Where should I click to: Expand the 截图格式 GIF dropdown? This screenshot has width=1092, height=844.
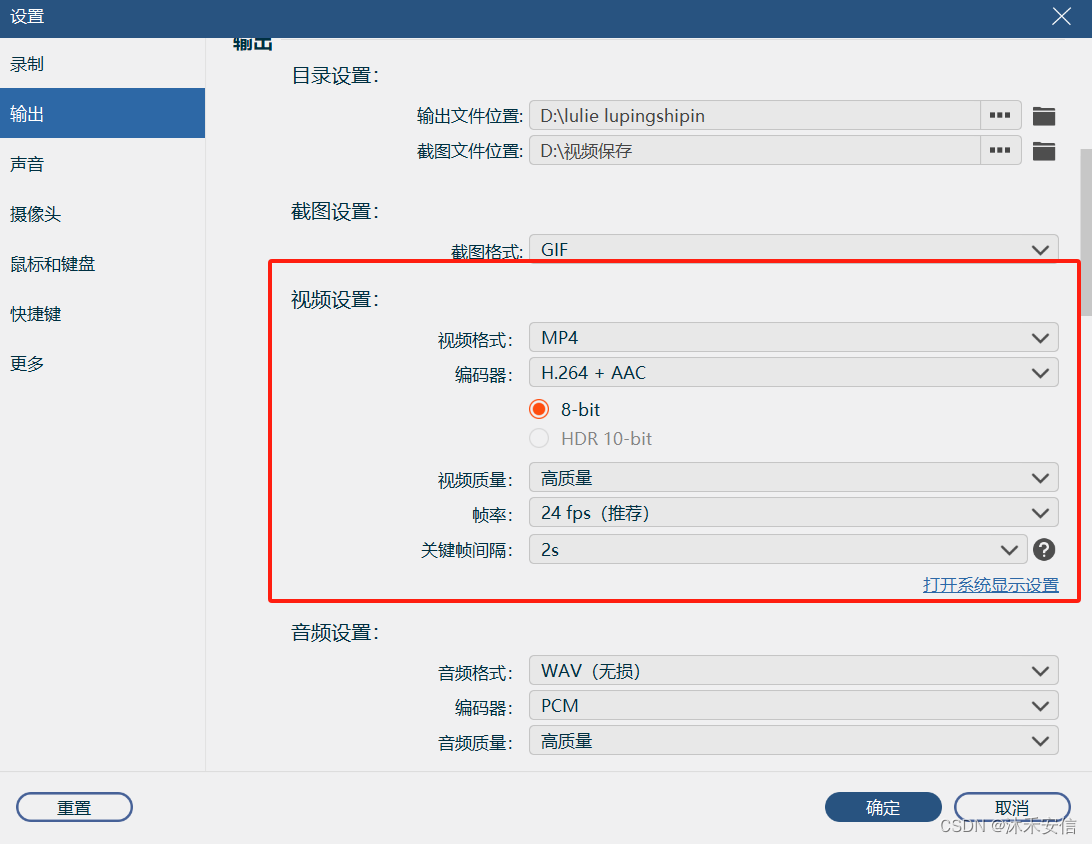coord(794,249)
